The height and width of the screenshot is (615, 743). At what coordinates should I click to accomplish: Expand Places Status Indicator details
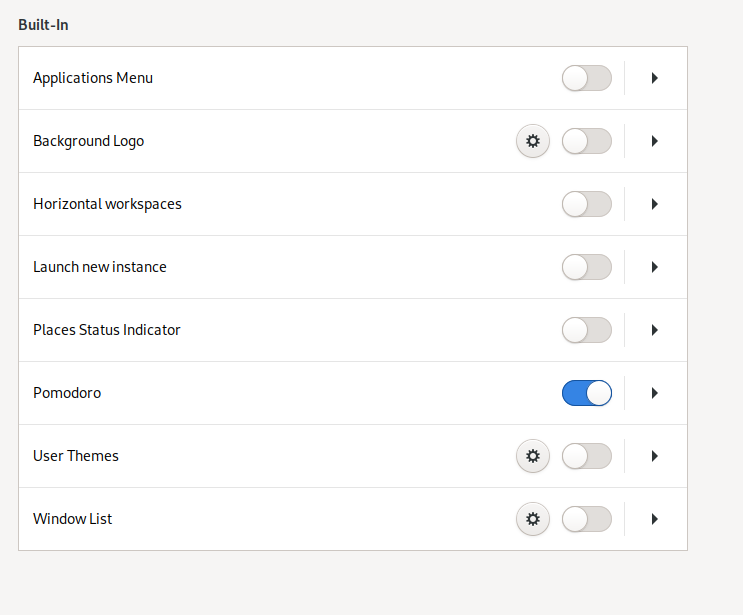click(655, 330)
